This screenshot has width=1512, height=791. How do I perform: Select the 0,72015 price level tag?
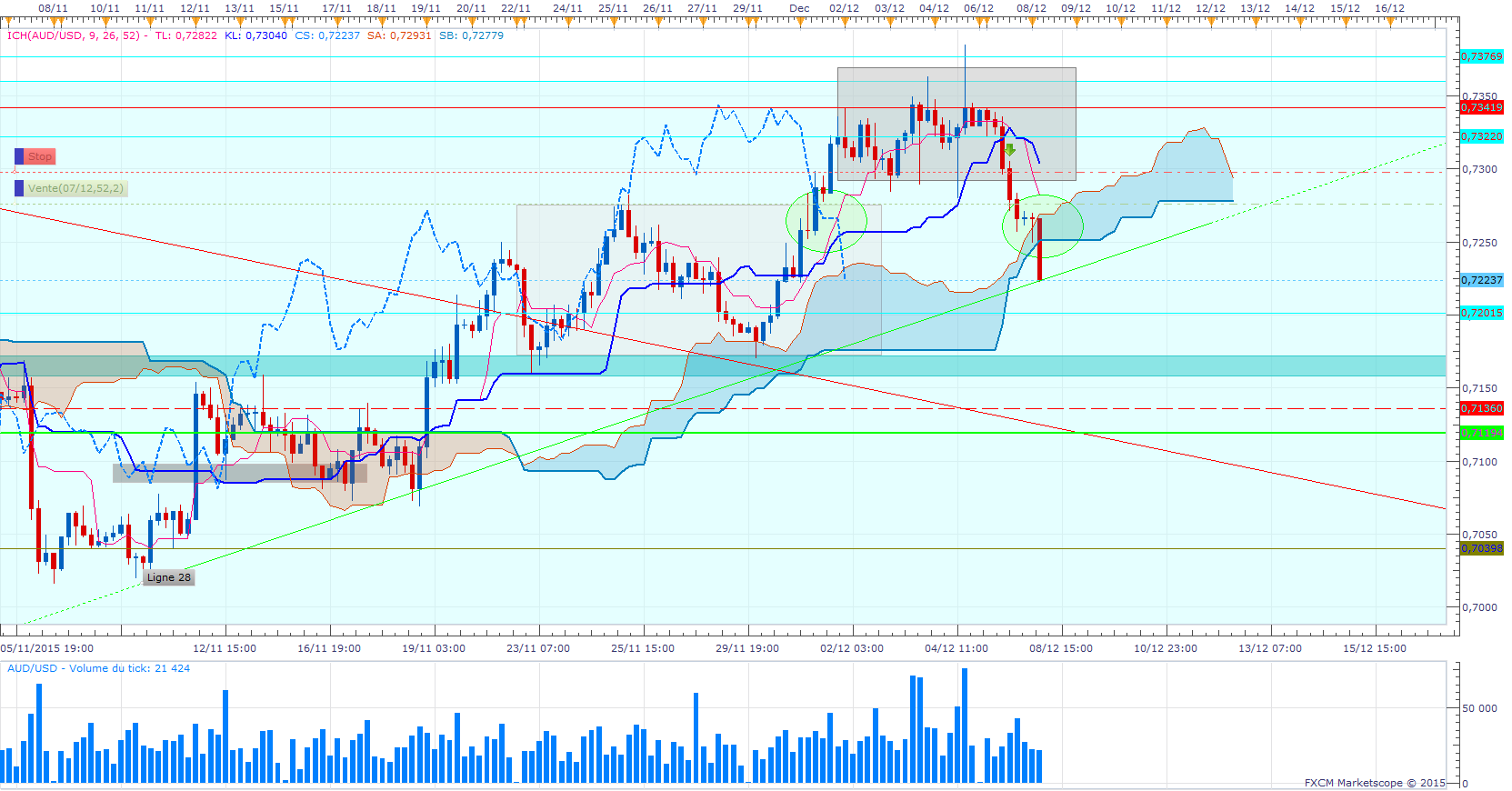pos(1482,313)
